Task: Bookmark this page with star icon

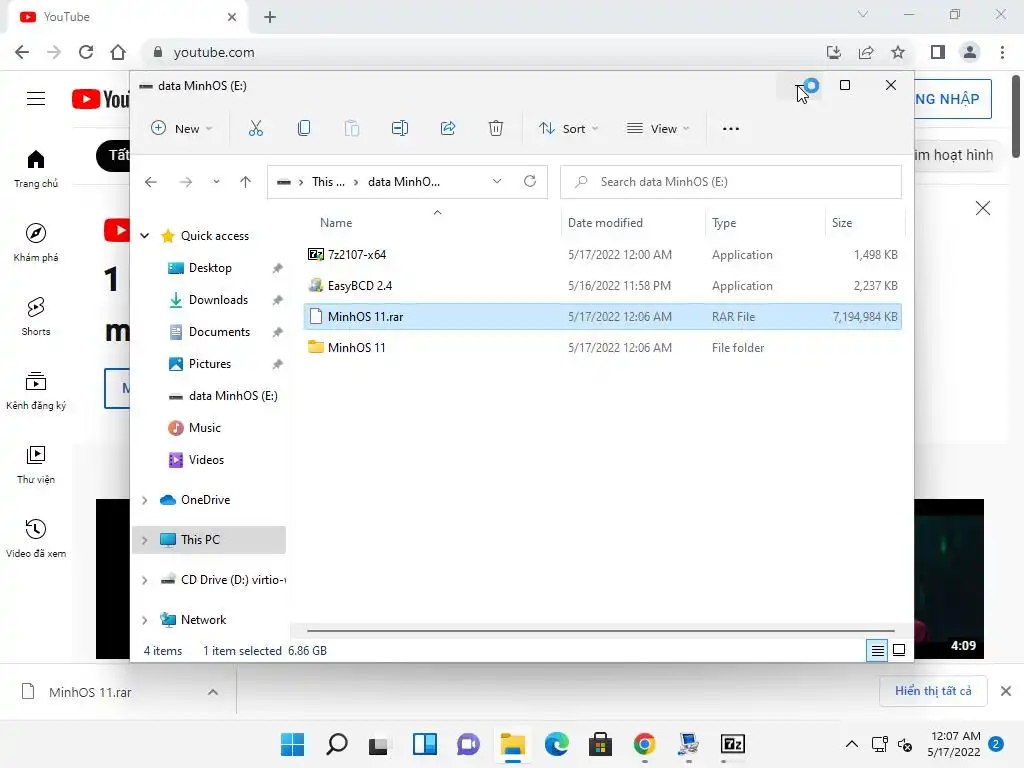Action: 898,52
